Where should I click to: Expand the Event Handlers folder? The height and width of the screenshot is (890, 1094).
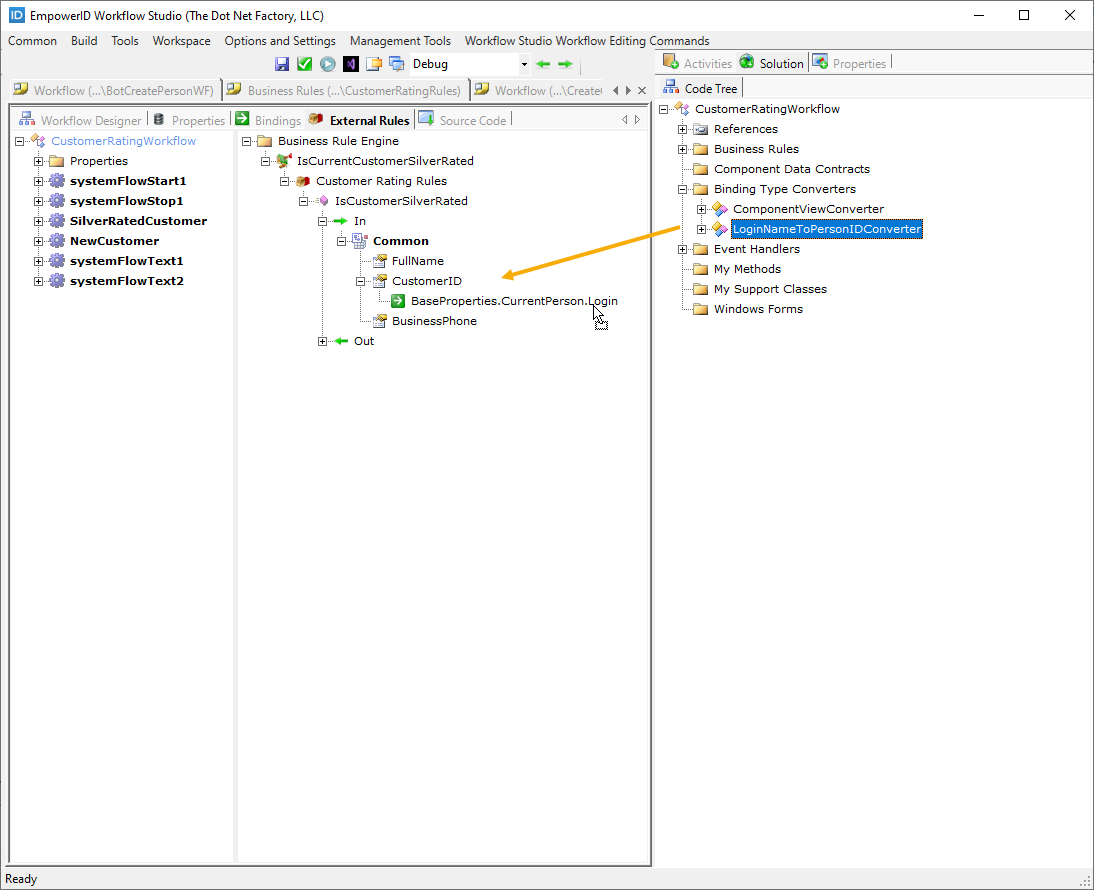click(x=682, y=249)
